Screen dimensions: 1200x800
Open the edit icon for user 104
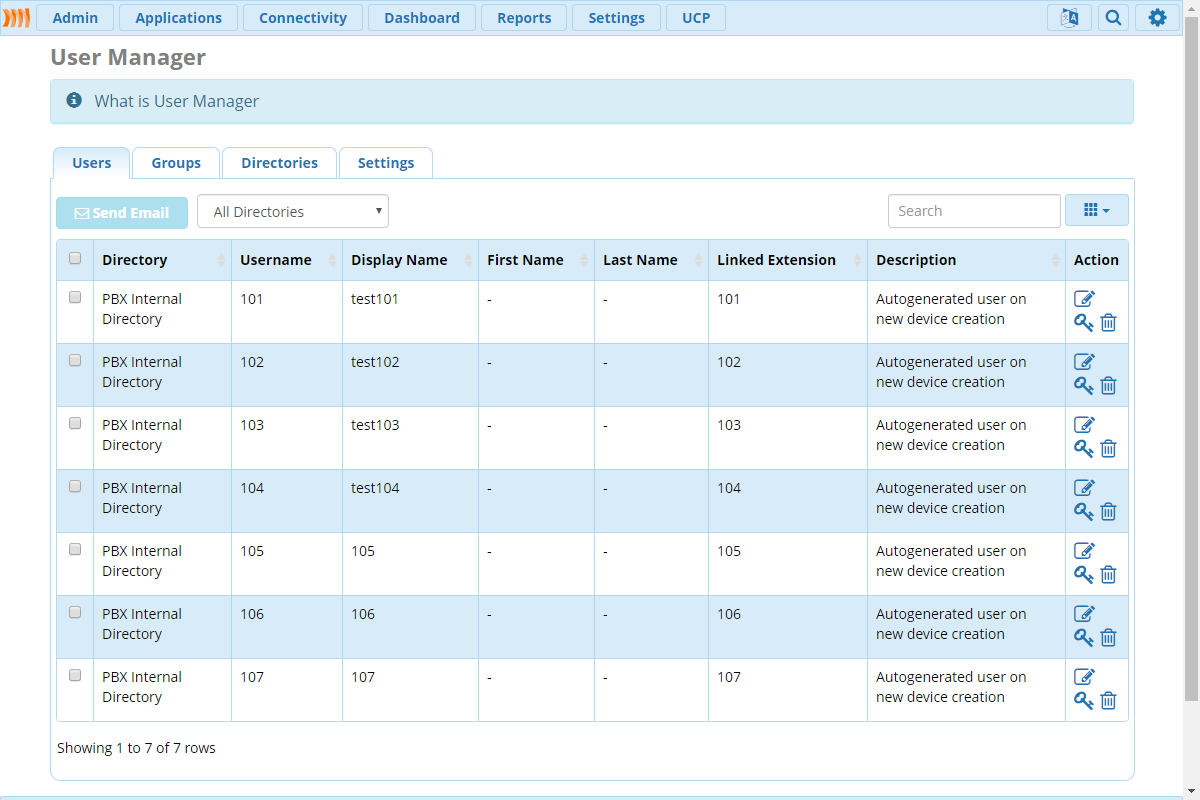click(x=1084, y=488)
